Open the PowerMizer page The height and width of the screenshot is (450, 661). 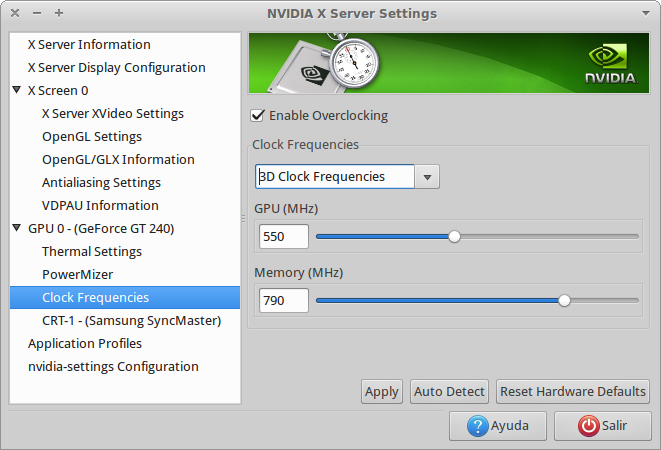coord(78,275)
